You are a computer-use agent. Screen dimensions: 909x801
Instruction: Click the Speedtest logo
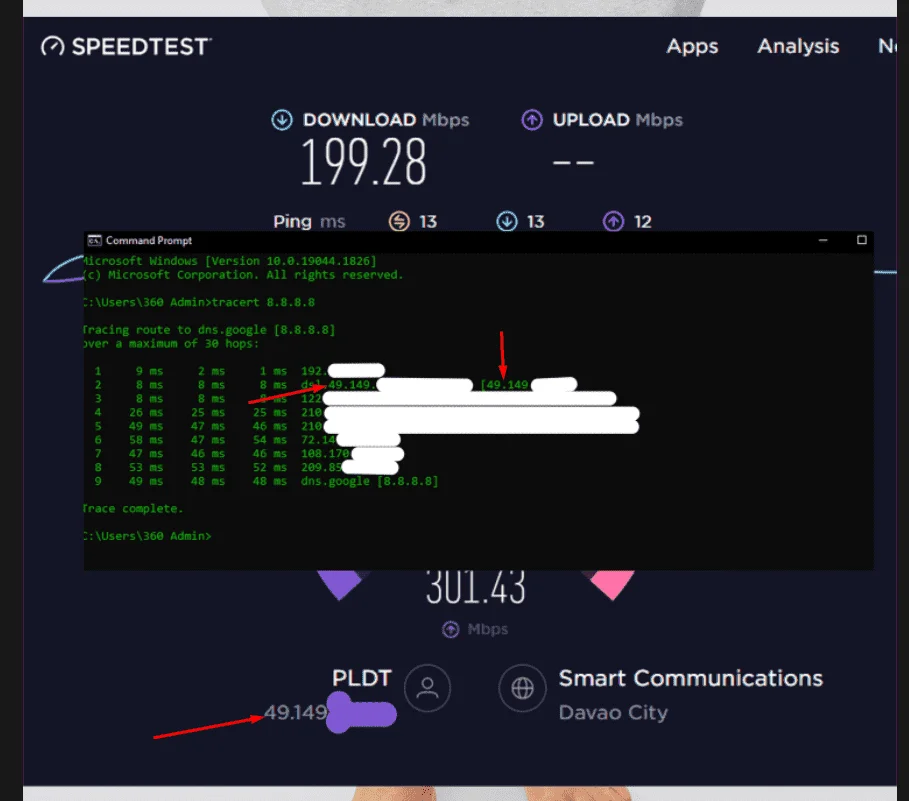[126, 46]
